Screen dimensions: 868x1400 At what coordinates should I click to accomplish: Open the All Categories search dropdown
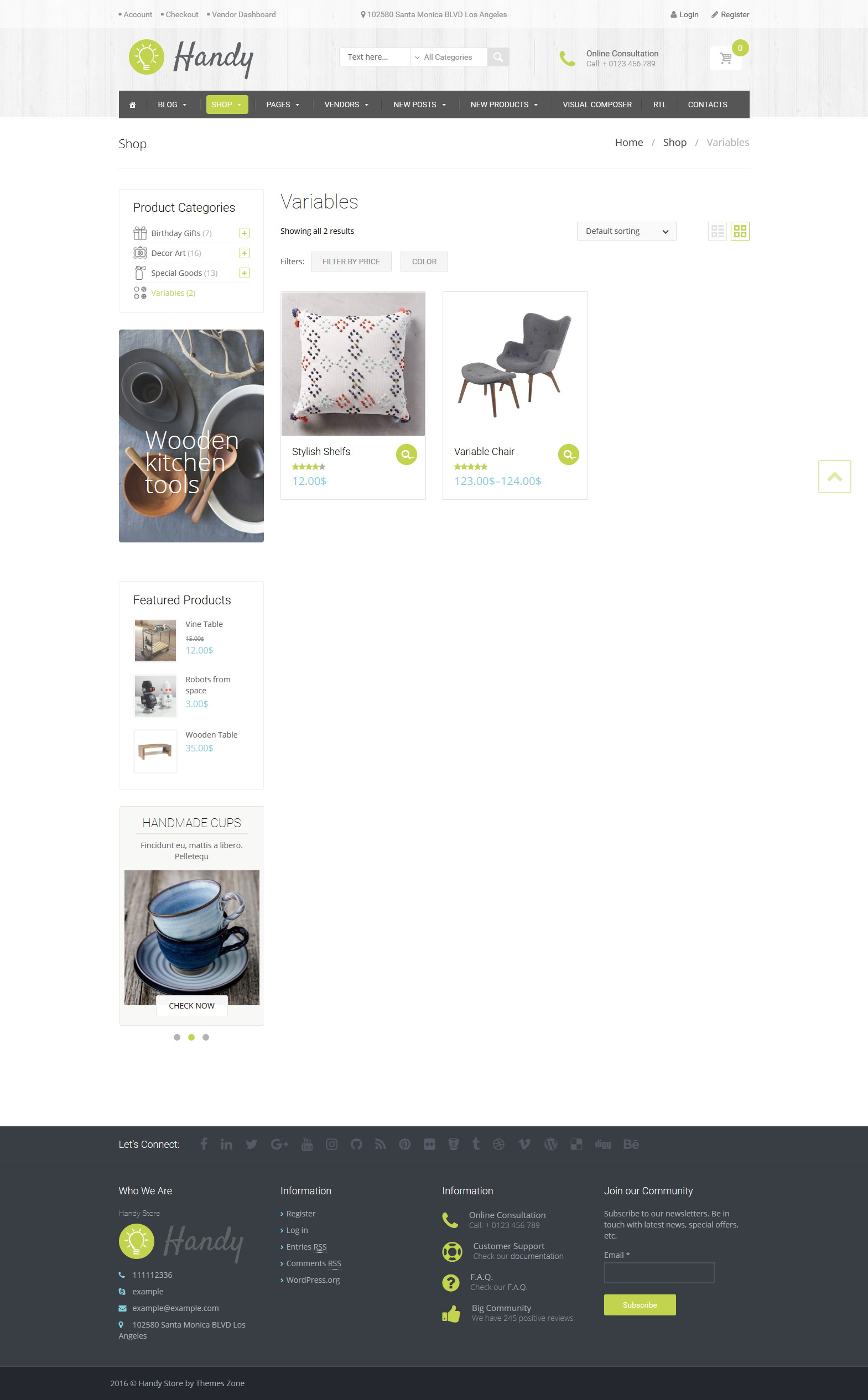coord(449,57)
